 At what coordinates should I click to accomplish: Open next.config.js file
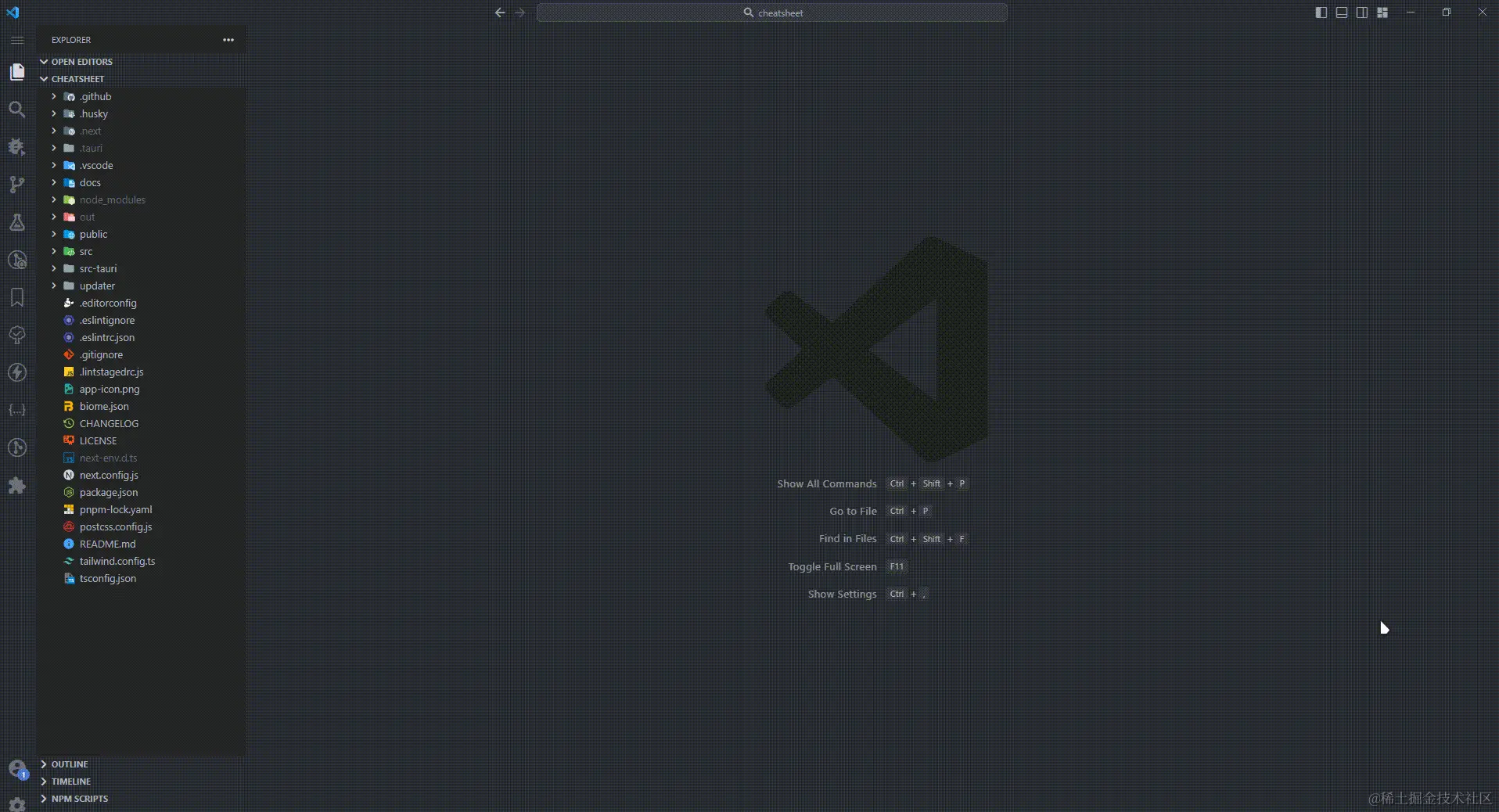point(141,475)
